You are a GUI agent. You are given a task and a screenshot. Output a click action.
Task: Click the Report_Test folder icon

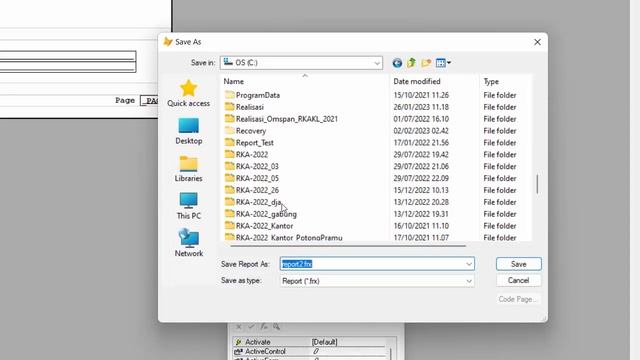pos(229,142)
